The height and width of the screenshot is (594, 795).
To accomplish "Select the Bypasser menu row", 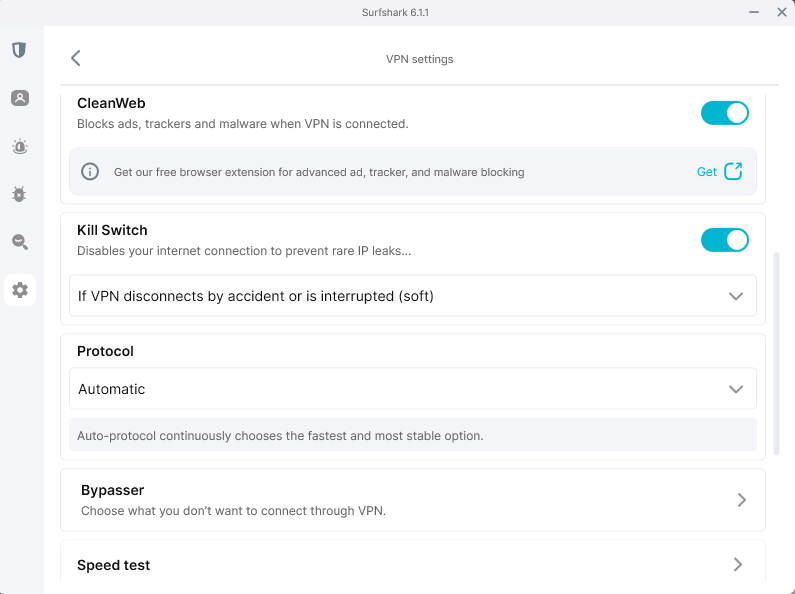I will click(x=400, y=500).
